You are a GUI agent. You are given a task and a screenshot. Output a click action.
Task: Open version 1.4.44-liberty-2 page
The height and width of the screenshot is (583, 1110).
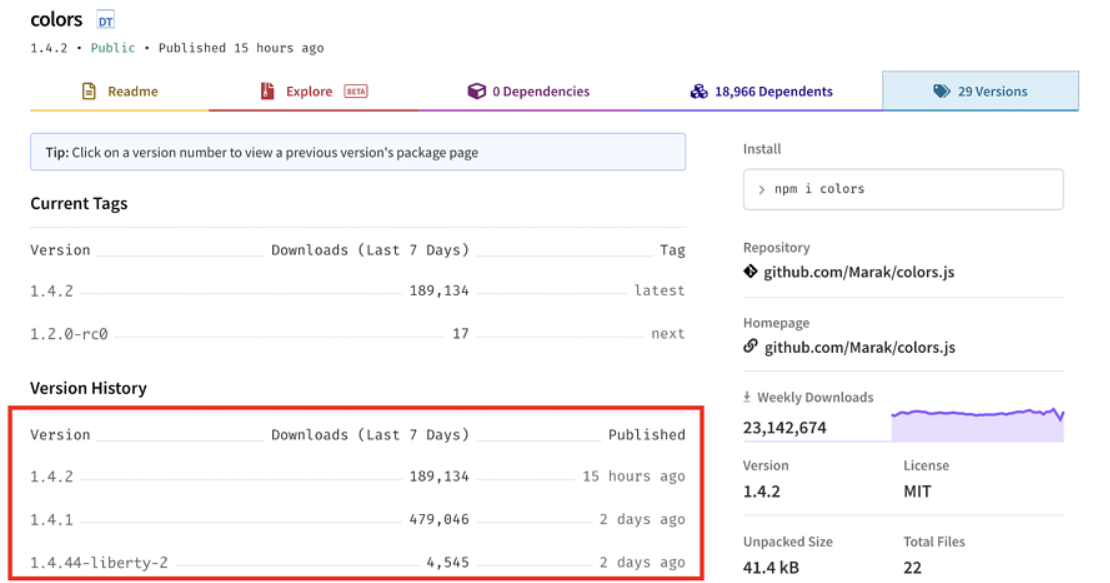click(x=99, y=563)
